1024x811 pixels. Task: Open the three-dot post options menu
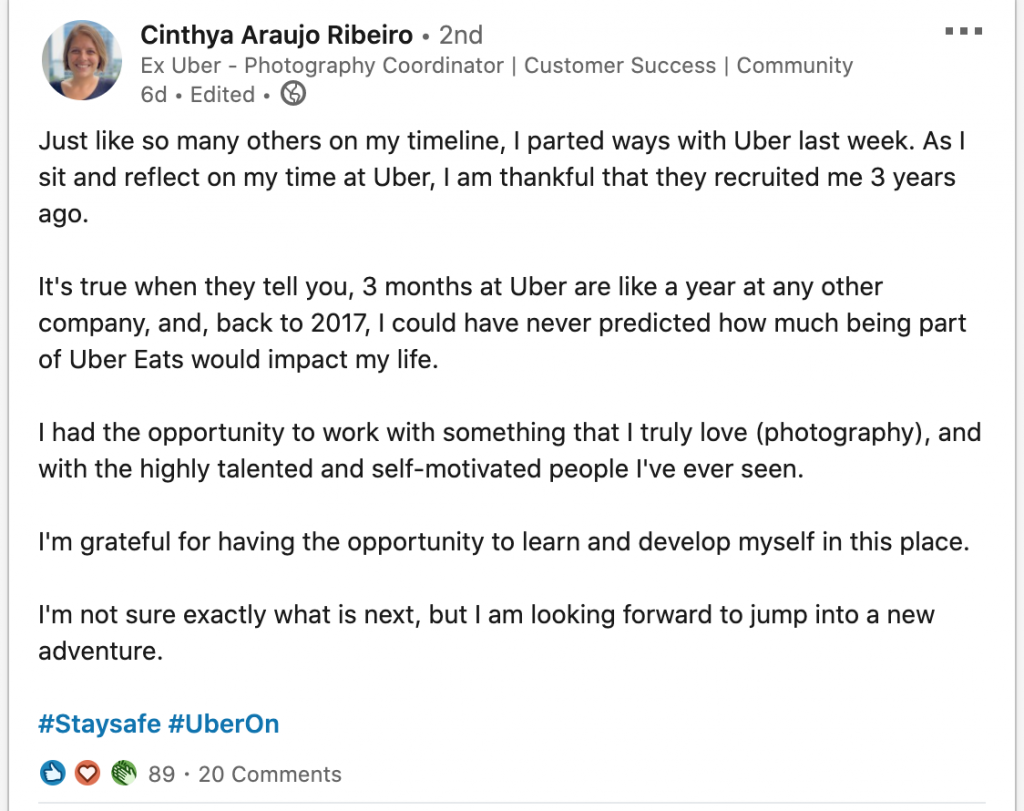963,31
